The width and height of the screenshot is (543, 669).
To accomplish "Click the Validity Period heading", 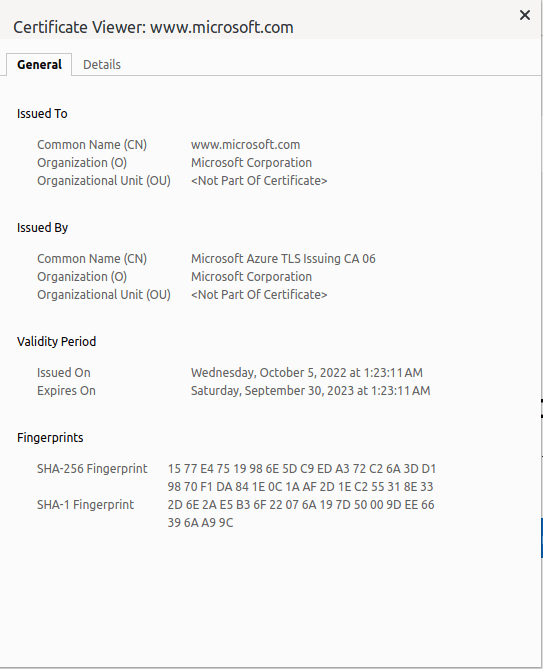I will pos(56,341).
